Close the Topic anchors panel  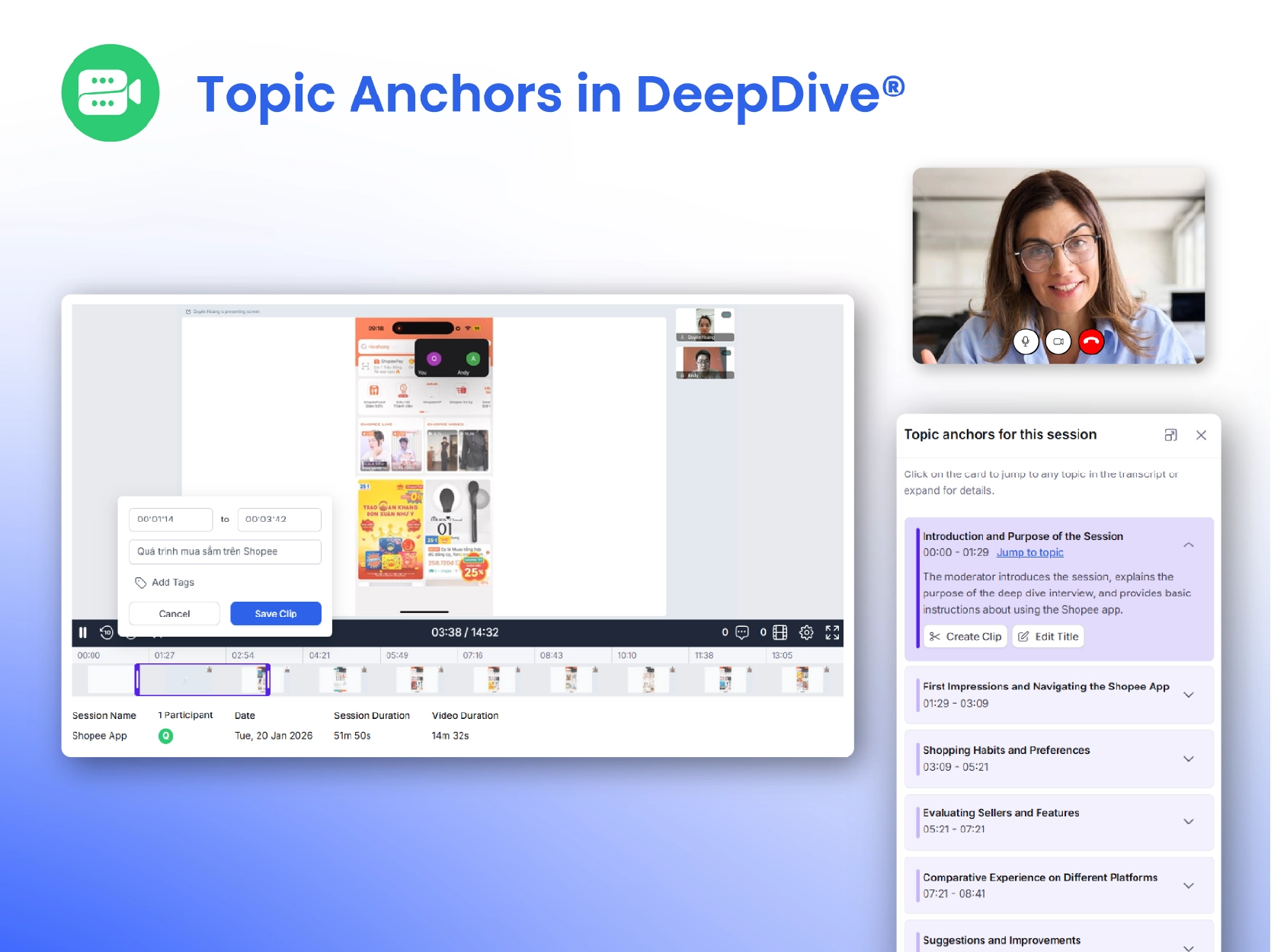pos(1201,435)
